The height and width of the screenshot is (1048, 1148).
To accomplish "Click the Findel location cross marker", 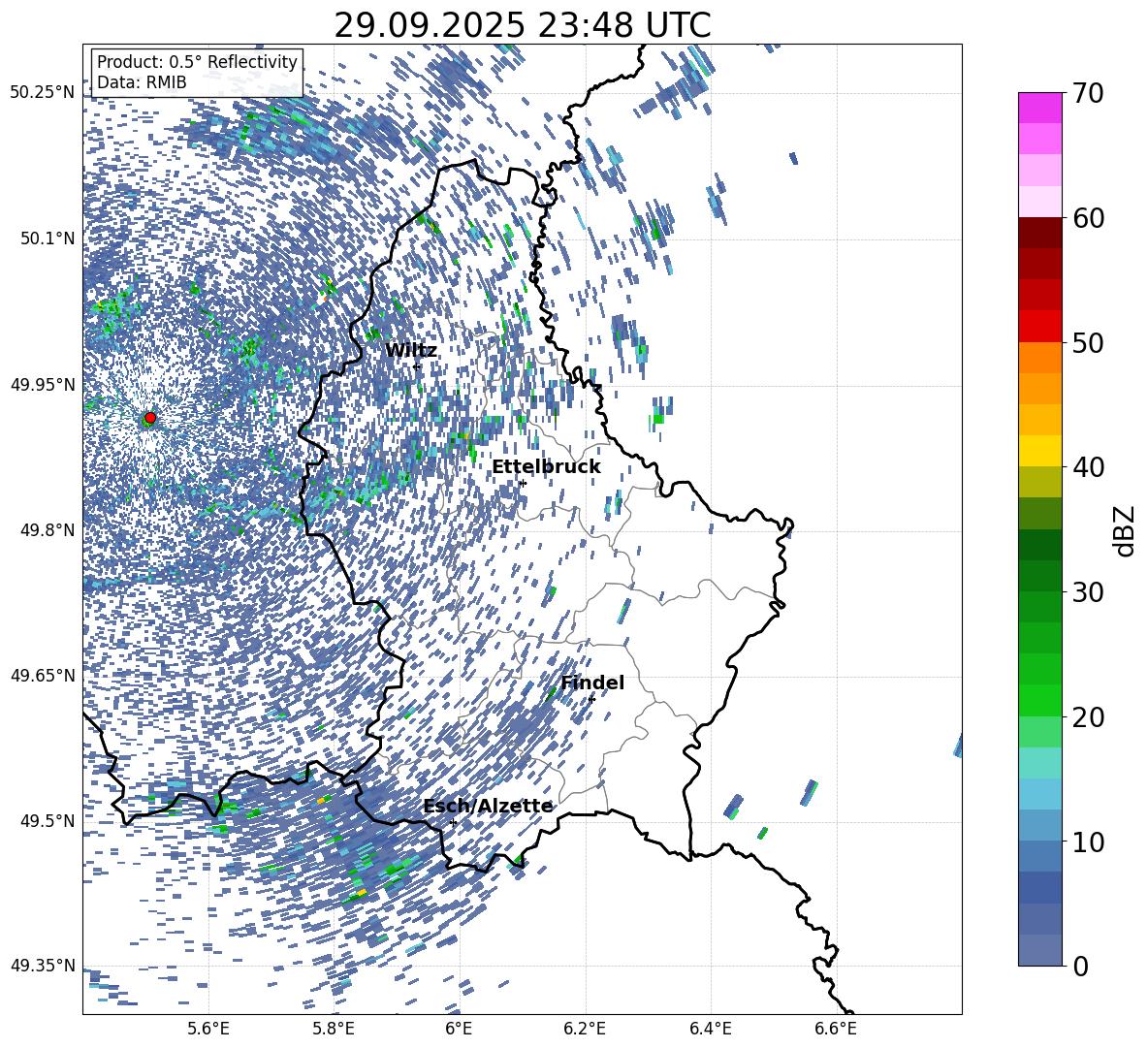I will (591, 700).
